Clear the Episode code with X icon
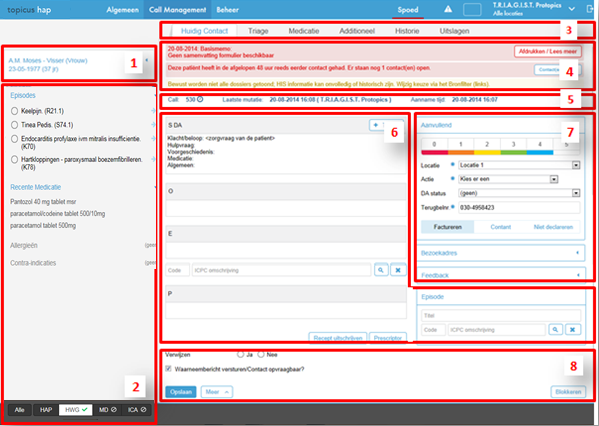Image resolution: width=599 pixels, height=426 pixels. click(x=573, y=330)
